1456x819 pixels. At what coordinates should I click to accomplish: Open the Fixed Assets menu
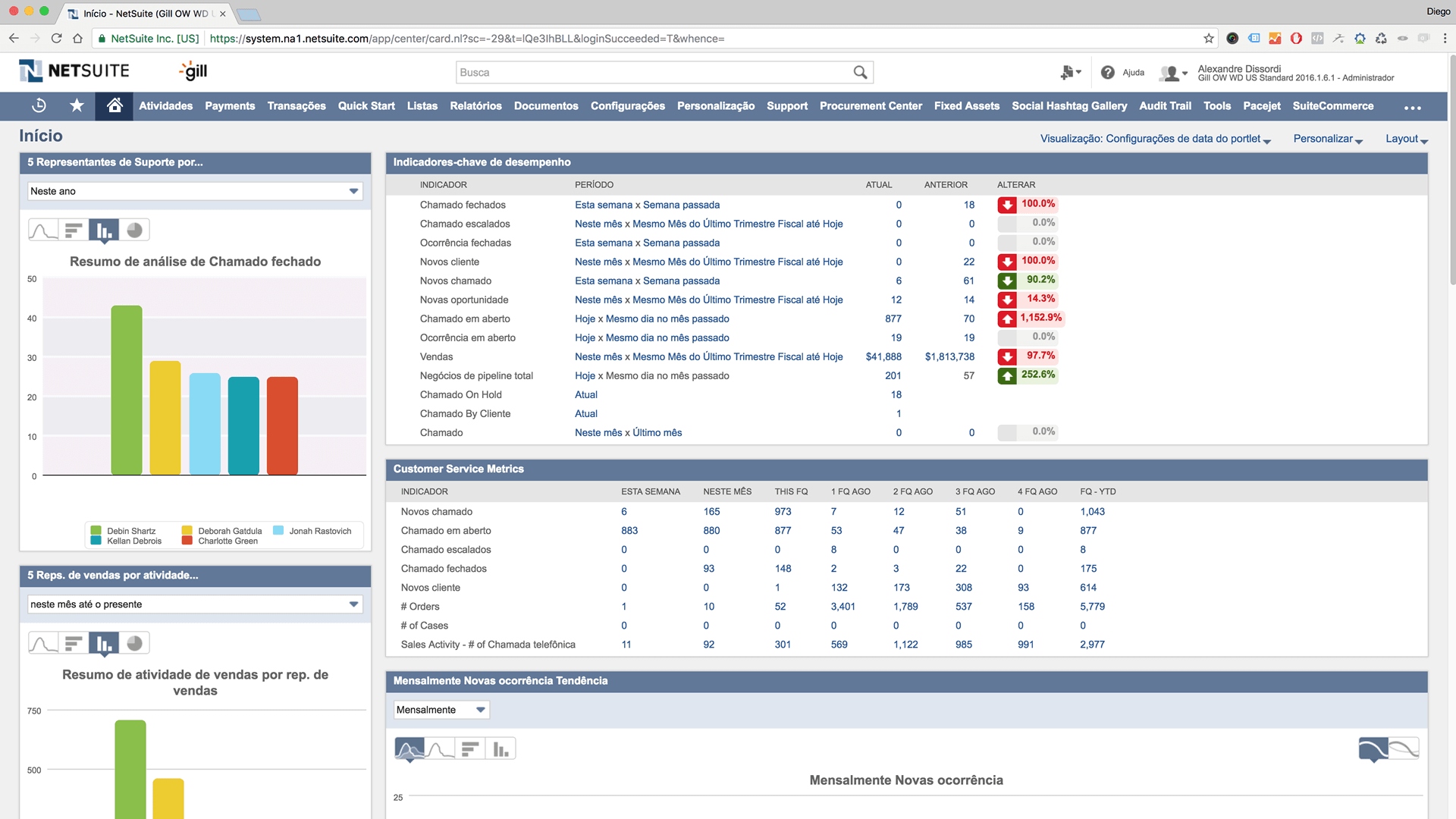pos(967,106)
